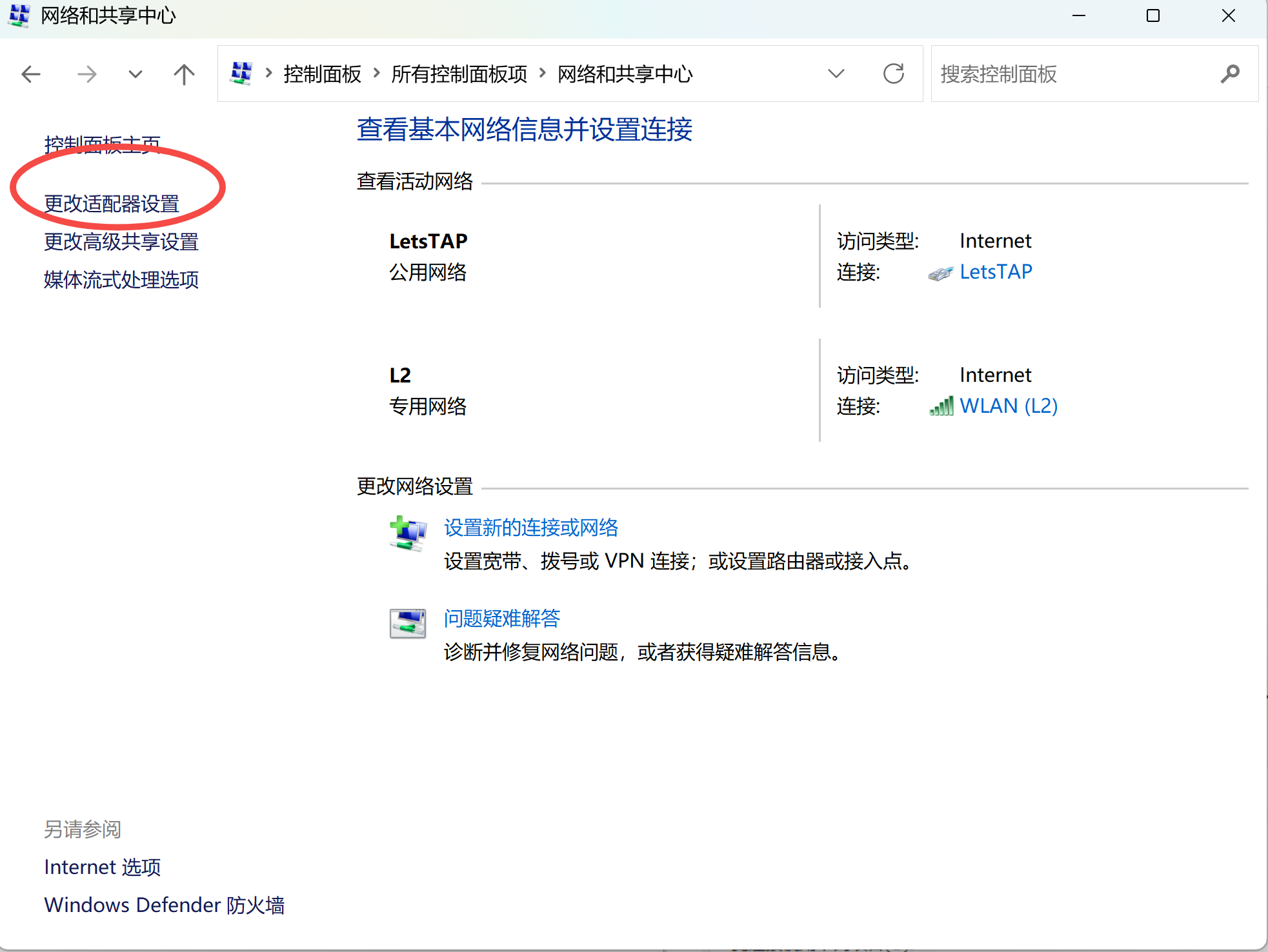The height and width of the screenshot is (952, 1268).
Task: Open Windows Defender 防火墙 link
Action: [x=164, y=905]
